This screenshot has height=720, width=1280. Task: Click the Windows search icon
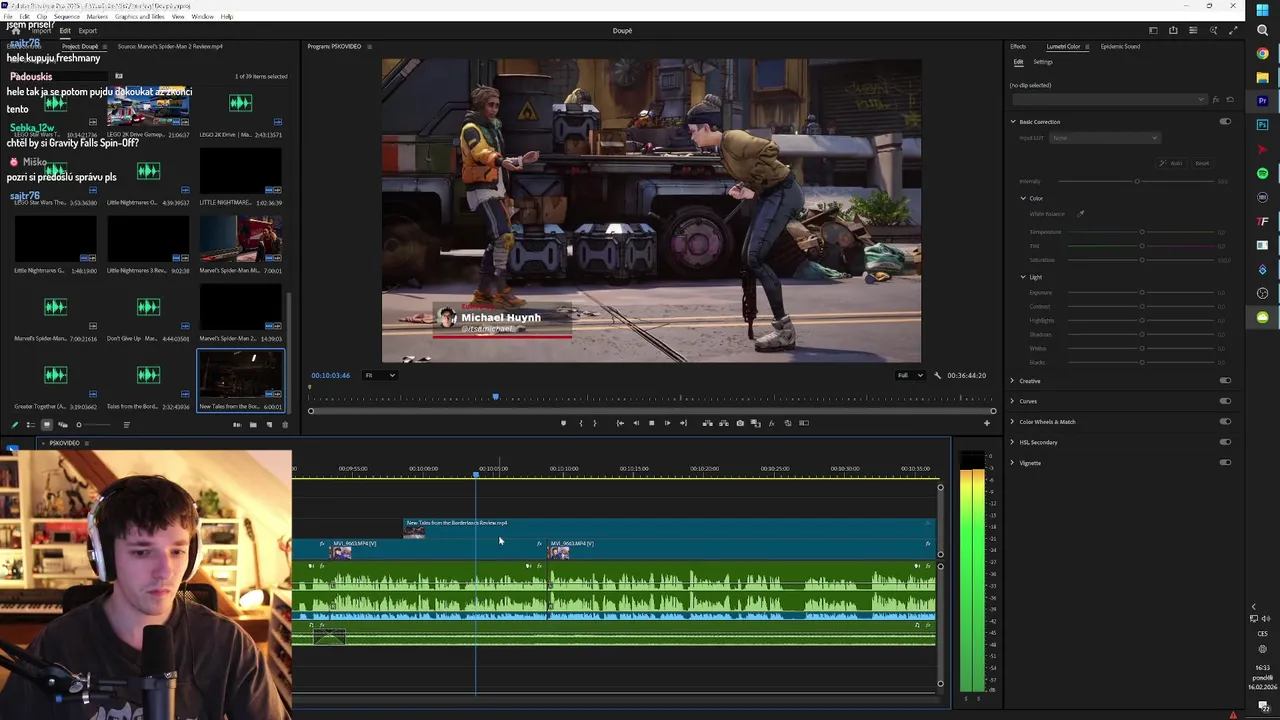(x=1263, y=30)
